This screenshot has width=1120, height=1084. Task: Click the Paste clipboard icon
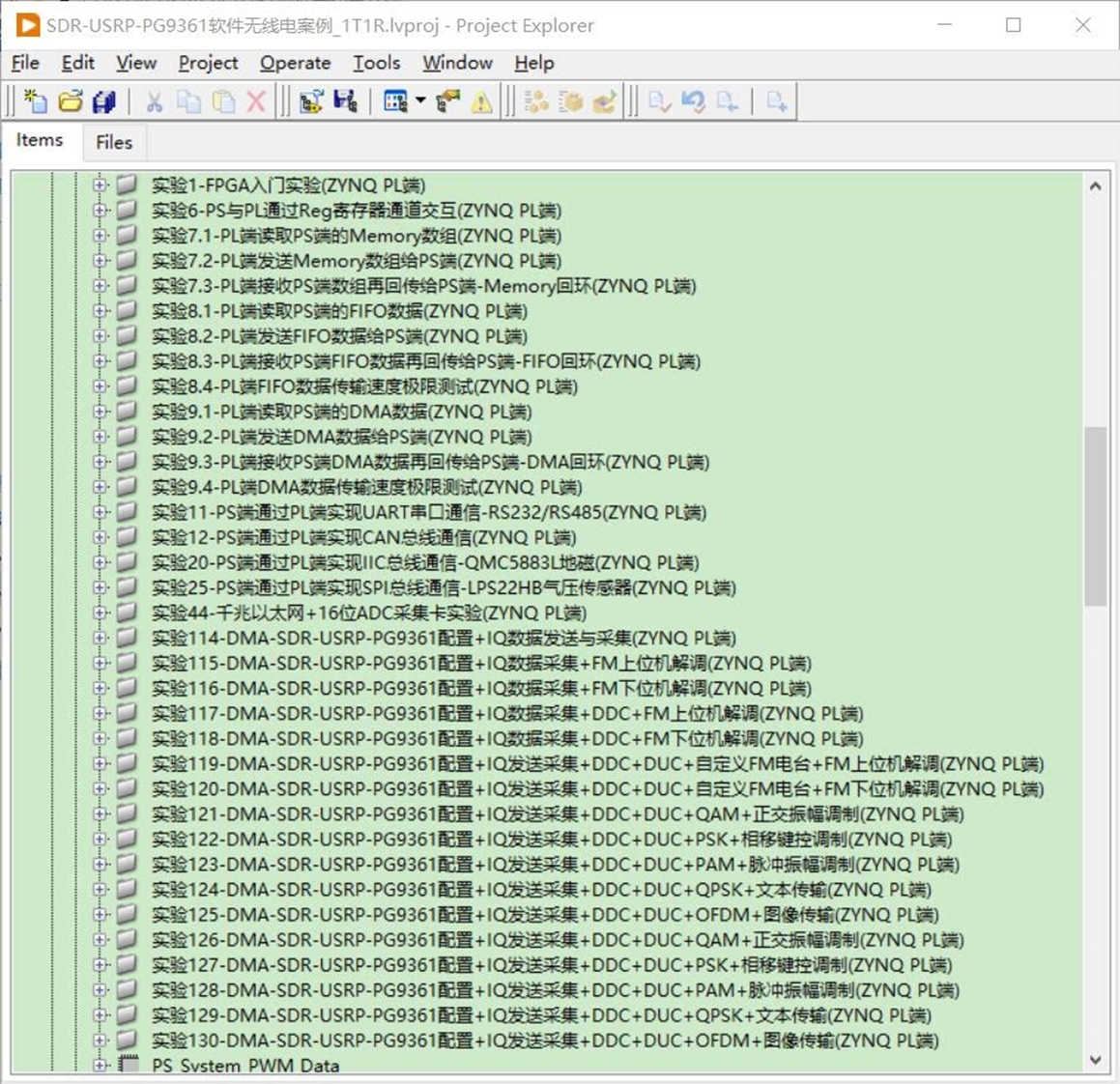223,101
